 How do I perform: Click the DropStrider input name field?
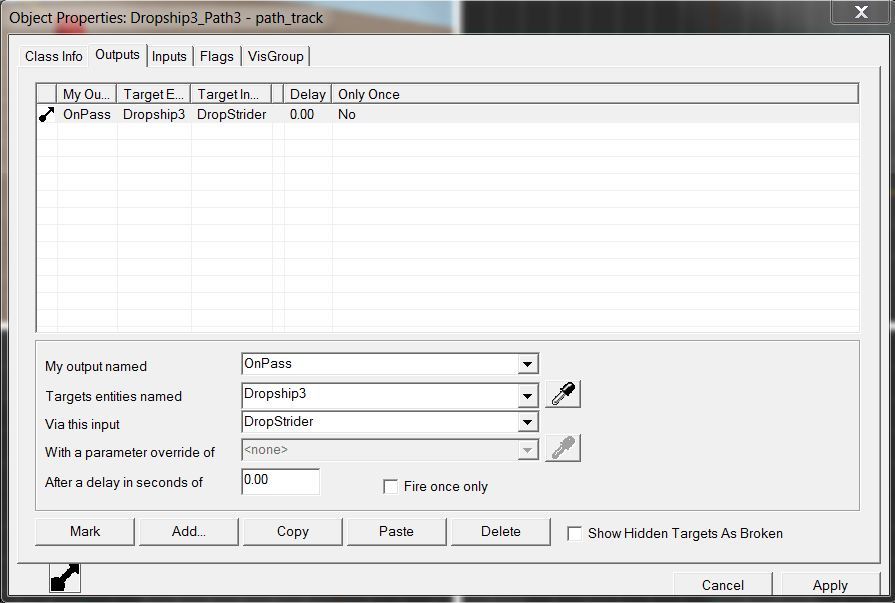click(380, 423)
